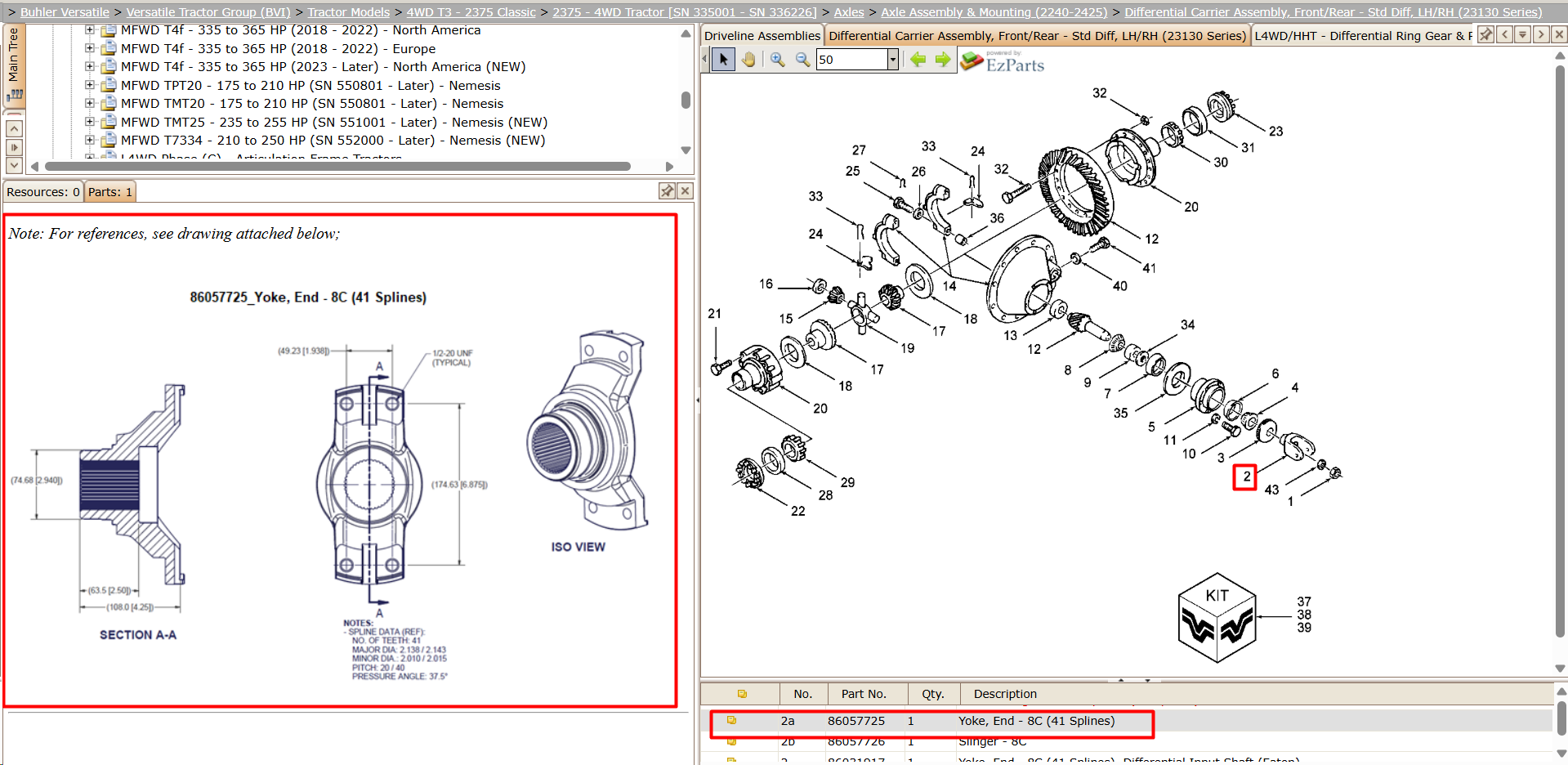
Task: Click the tree scrollbar down arrow
Action: [686, 150]
